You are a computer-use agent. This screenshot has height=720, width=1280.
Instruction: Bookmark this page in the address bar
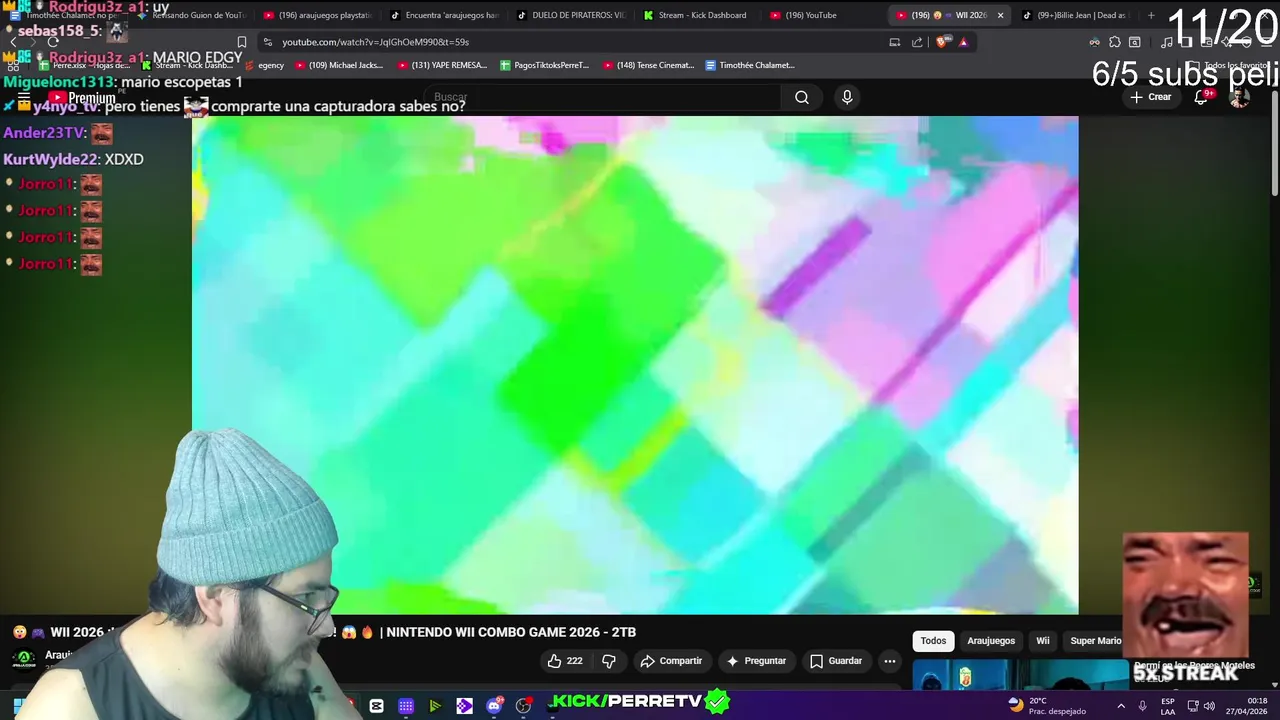pyautogui.click(x=241, y=42)
